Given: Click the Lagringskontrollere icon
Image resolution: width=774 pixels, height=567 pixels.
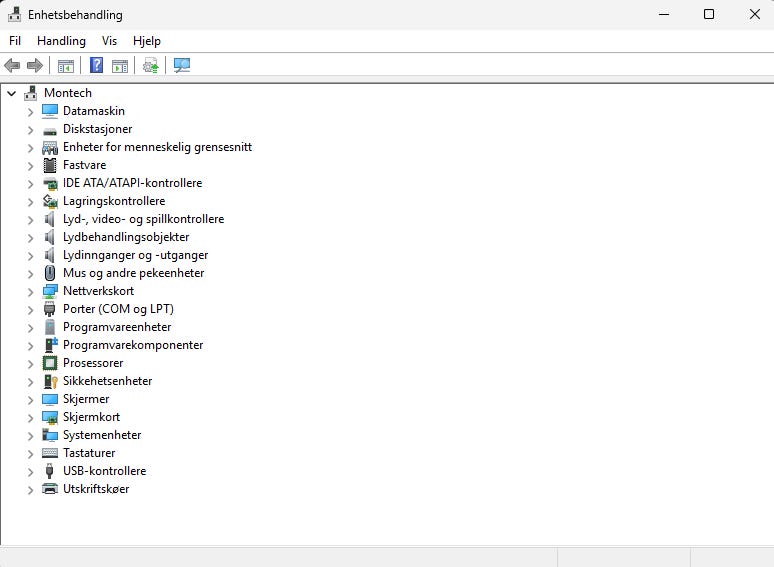Looking at the screenshot, I should tap(50, 201).
